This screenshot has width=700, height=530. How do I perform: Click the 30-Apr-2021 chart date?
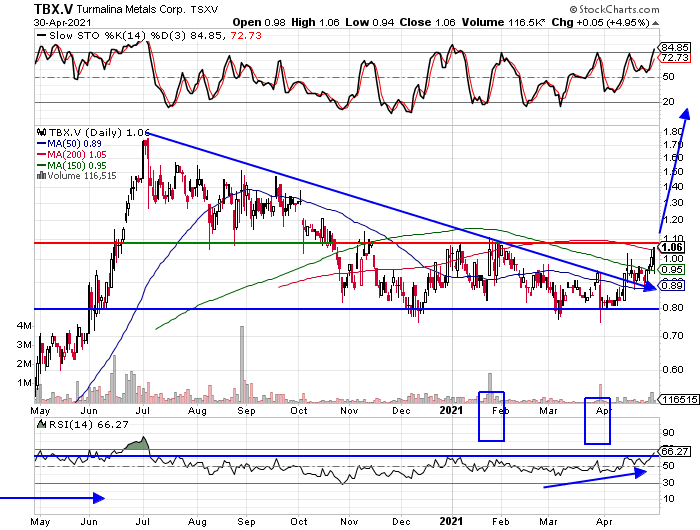(62, 22)
